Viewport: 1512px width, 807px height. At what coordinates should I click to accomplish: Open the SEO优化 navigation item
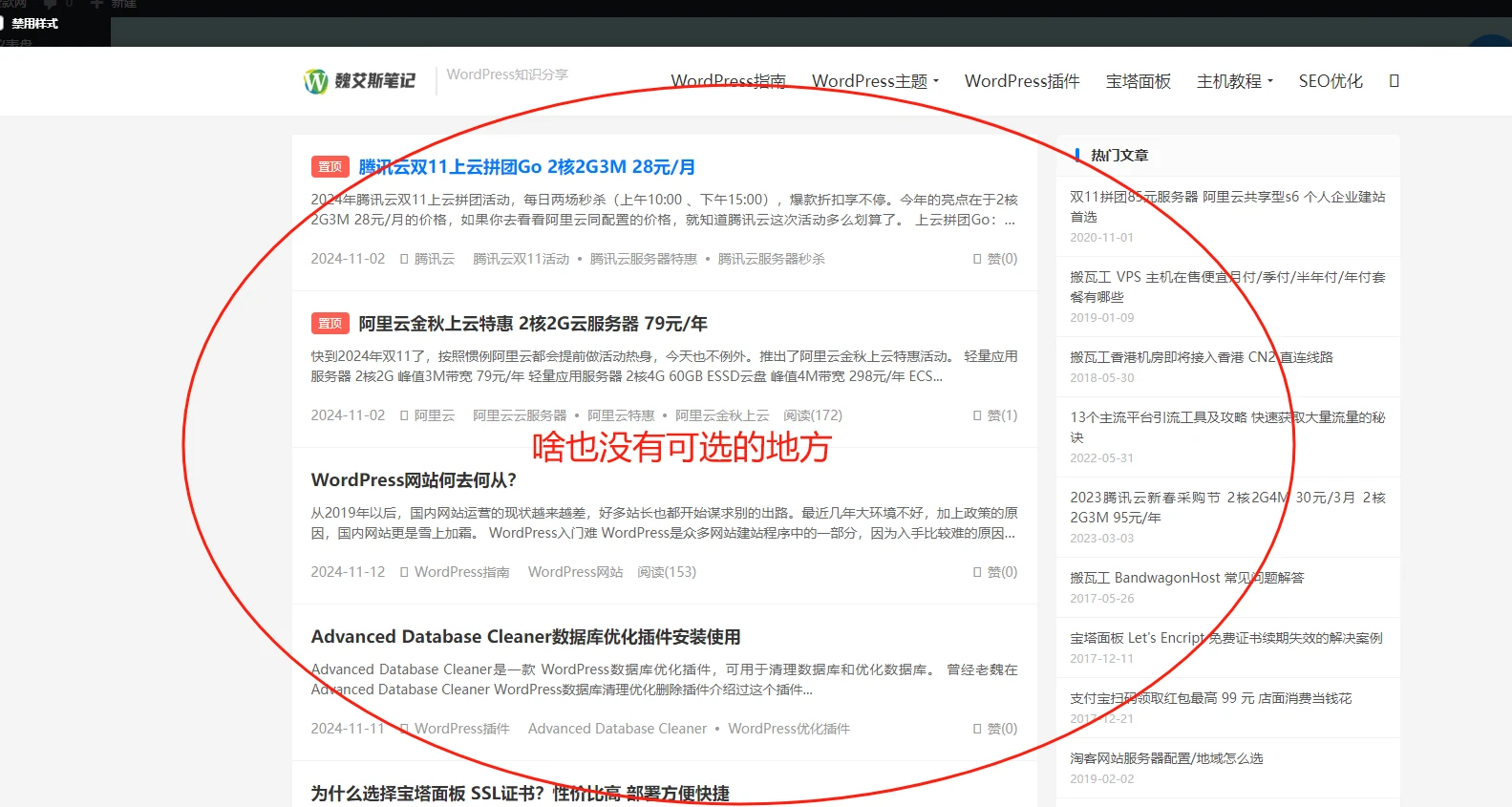tap(1330, 81)
